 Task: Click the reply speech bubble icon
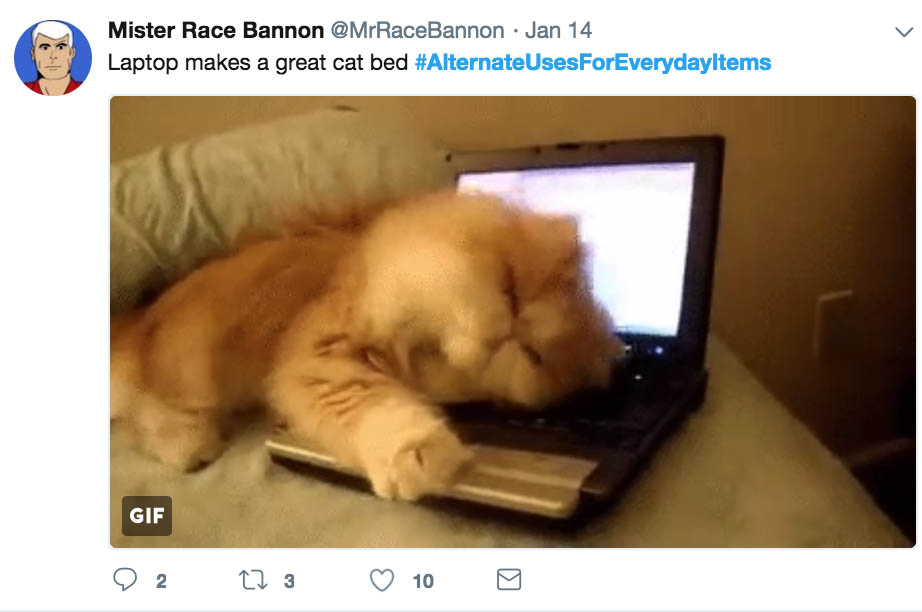coord(125,580)
